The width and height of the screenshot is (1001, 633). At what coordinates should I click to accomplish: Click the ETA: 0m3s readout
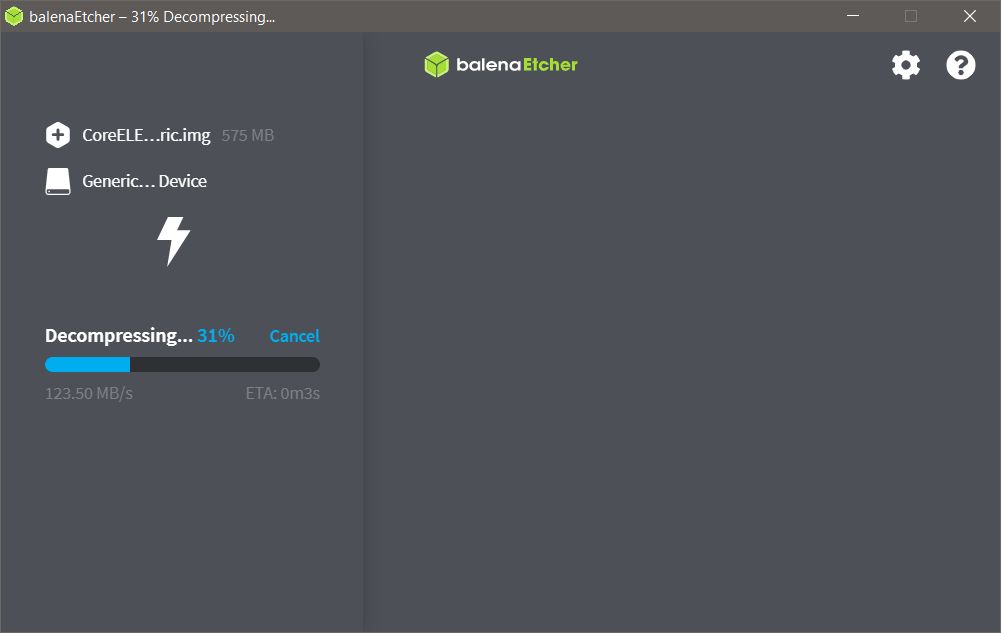point(283,393)
